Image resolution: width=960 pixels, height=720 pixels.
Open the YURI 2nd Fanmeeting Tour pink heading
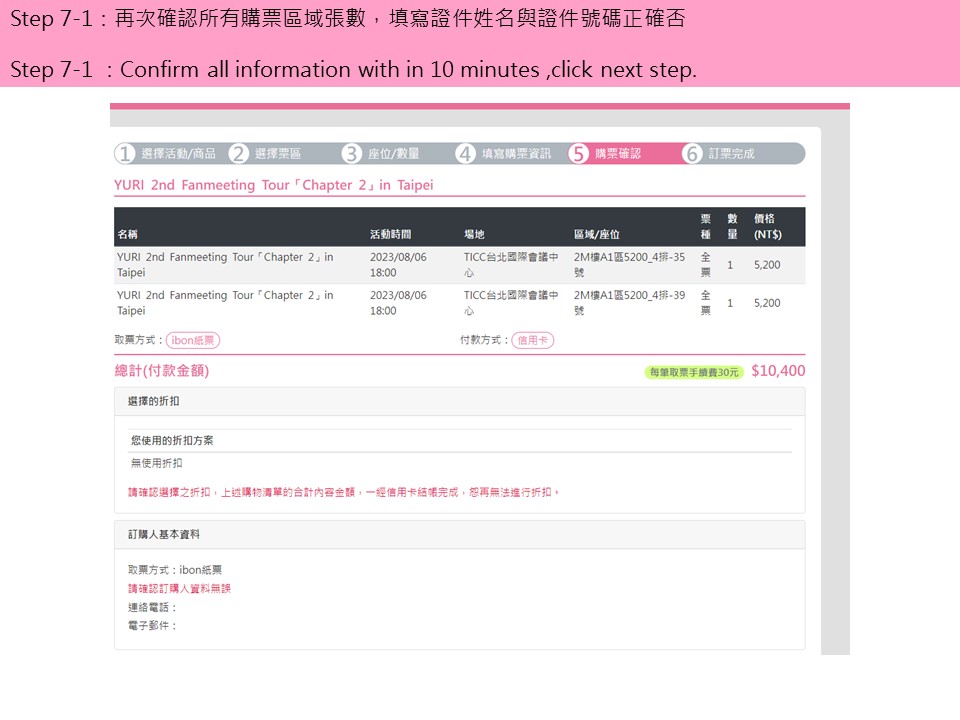pos(273,185)
